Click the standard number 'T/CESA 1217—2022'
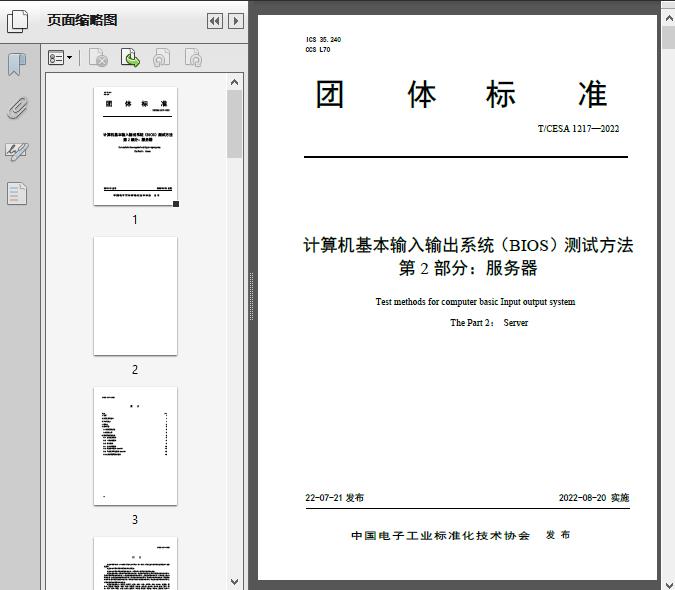Viewport: 675px width, 590px height. (578, 129)
